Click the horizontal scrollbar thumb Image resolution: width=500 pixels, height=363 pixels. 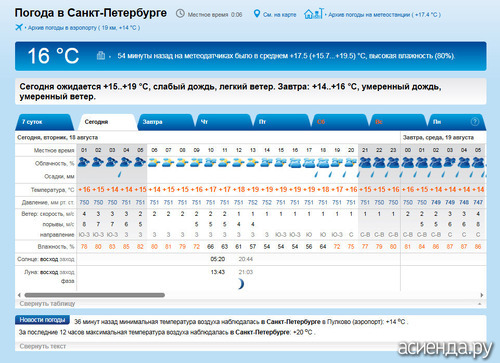pos(95,295)
